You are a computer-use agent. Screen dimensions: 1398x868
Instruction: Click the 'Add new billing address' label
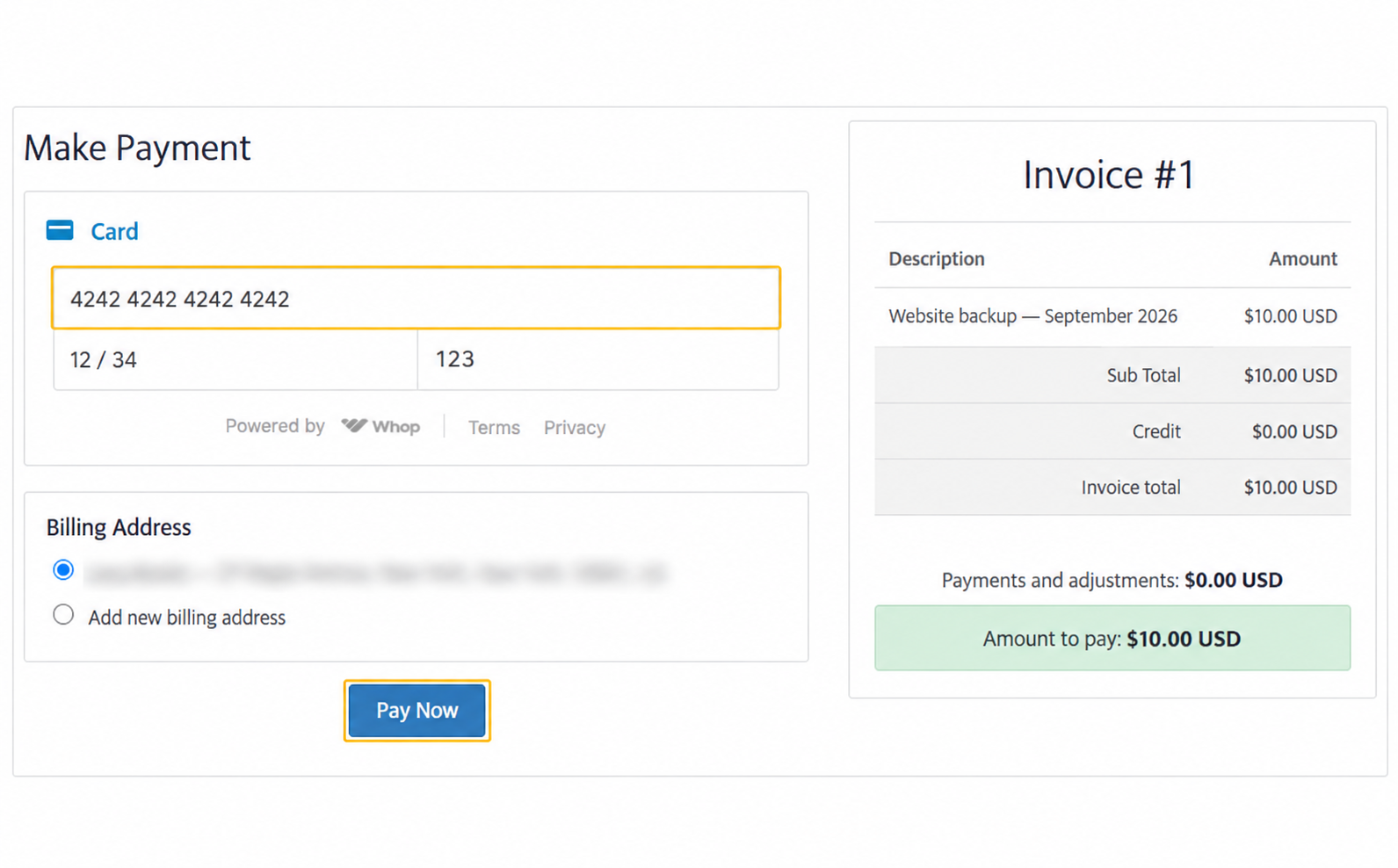coord(187,618)
